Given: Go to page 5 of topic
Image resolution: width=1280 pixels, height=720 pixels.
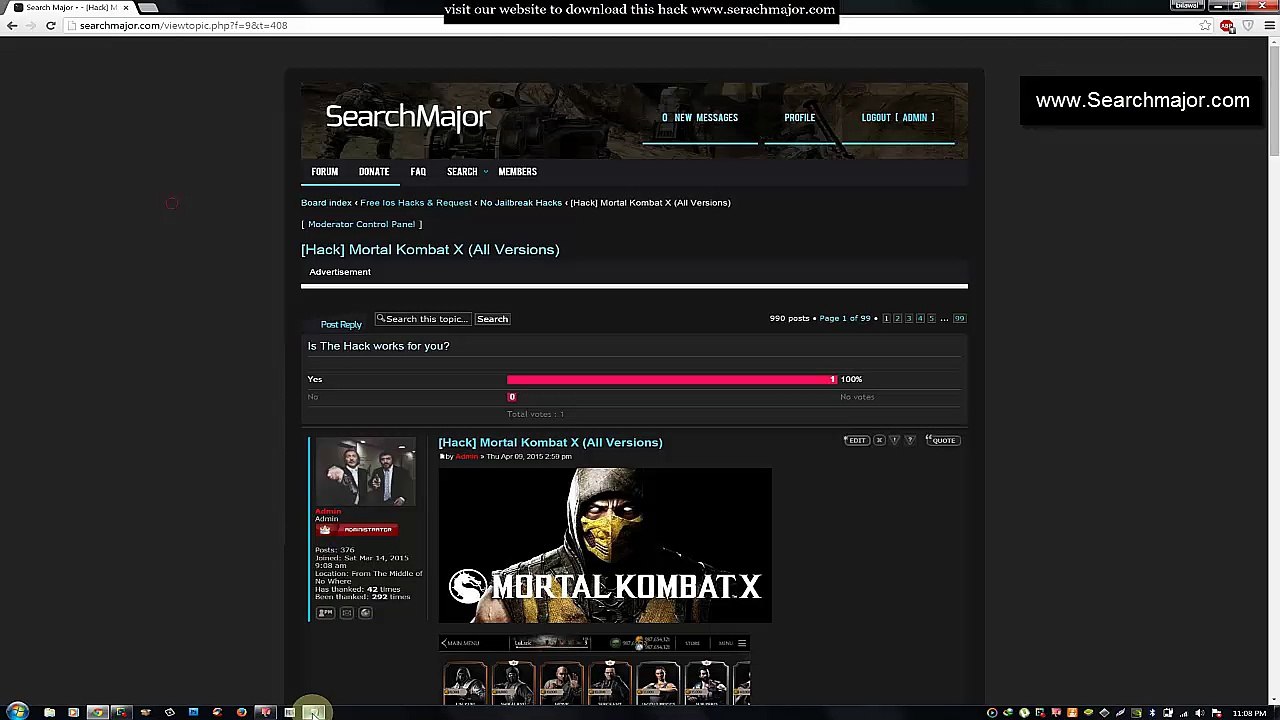Looking at the screenshot, I should 931,319.
